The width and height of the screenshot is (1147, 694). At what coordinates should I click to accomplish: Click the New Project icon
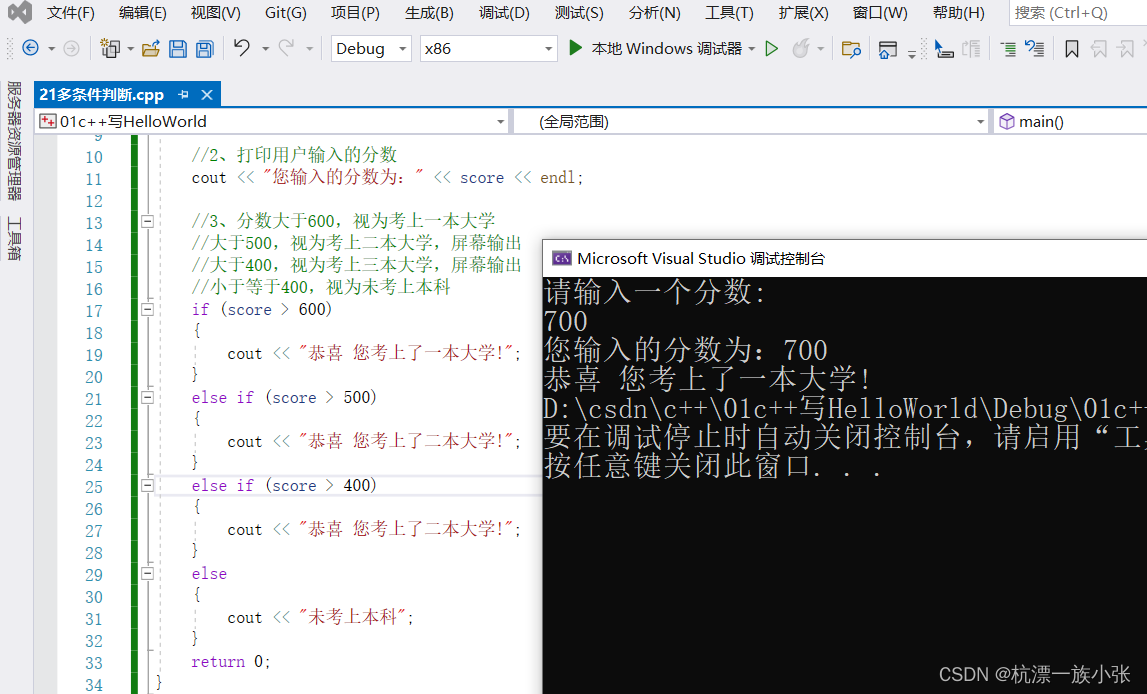coord(110,48)
